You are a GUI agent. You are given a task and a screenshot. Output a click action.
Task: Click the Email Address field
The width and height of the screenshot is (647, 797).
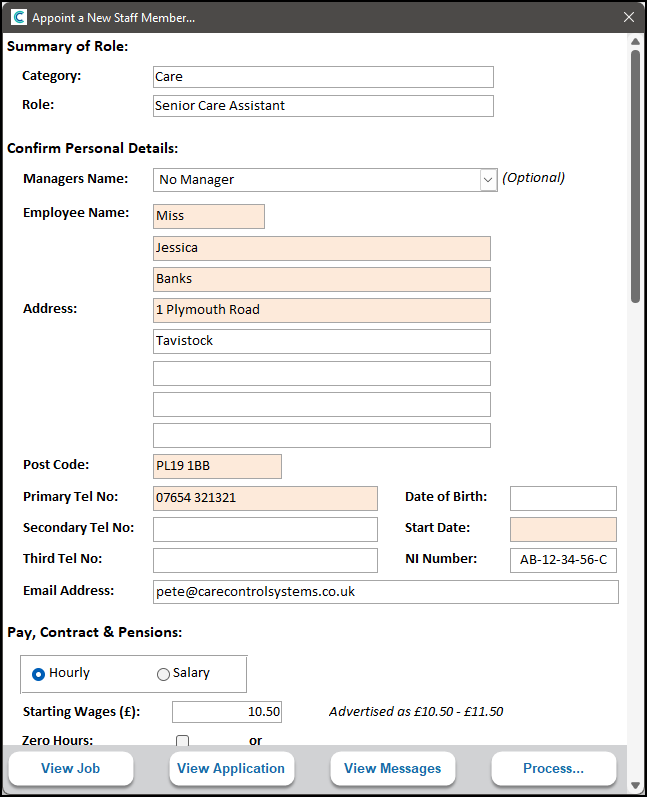coord(385,592)
